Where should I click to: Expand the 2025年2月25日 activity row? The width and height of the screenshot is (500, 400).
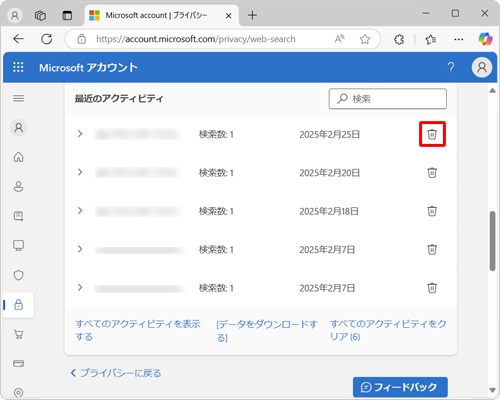click(80, 134)
